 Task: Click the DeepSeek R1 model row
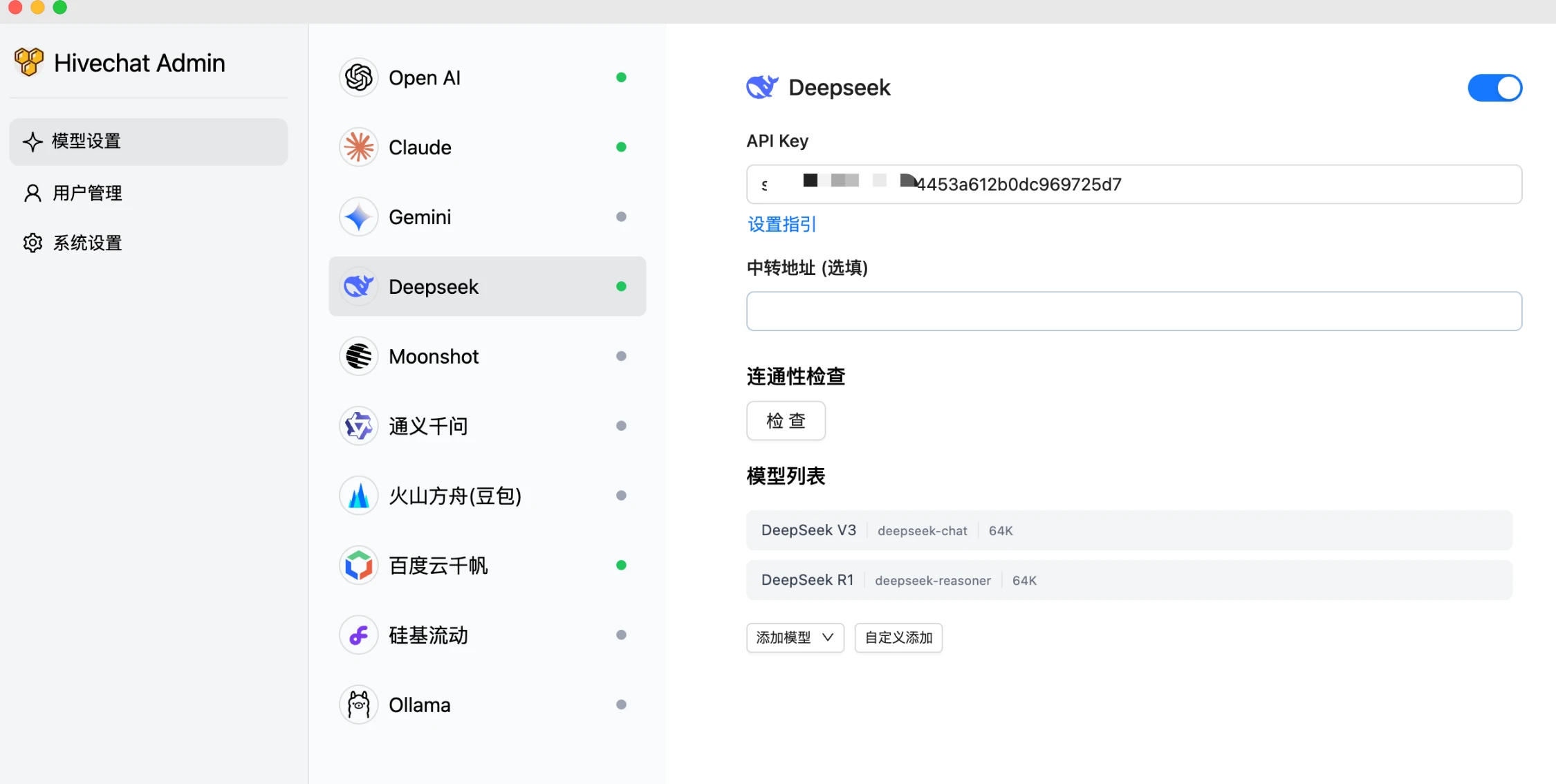point(1129,580)
